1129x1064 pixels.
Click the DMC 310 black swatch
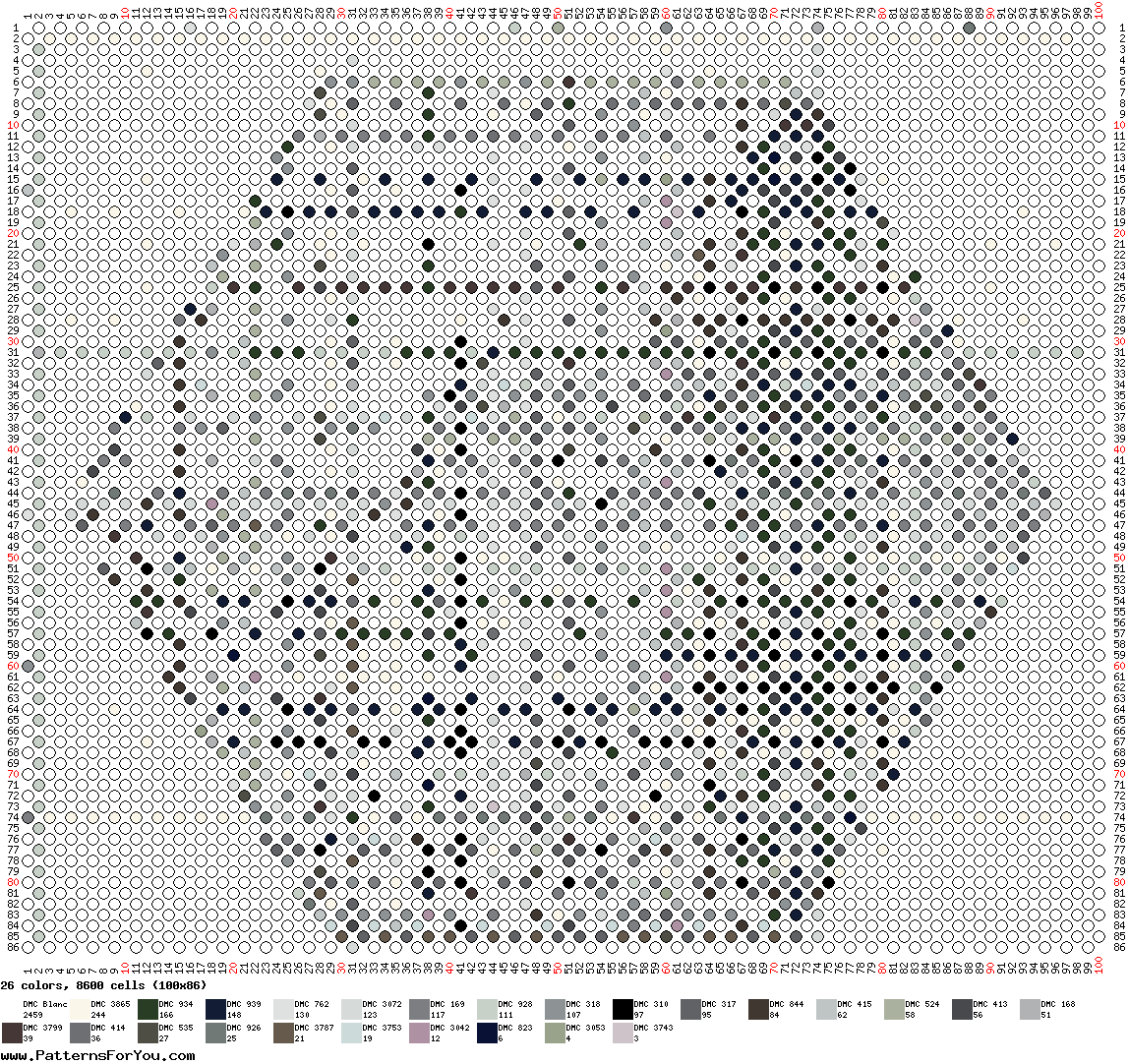pos(623,1010)
